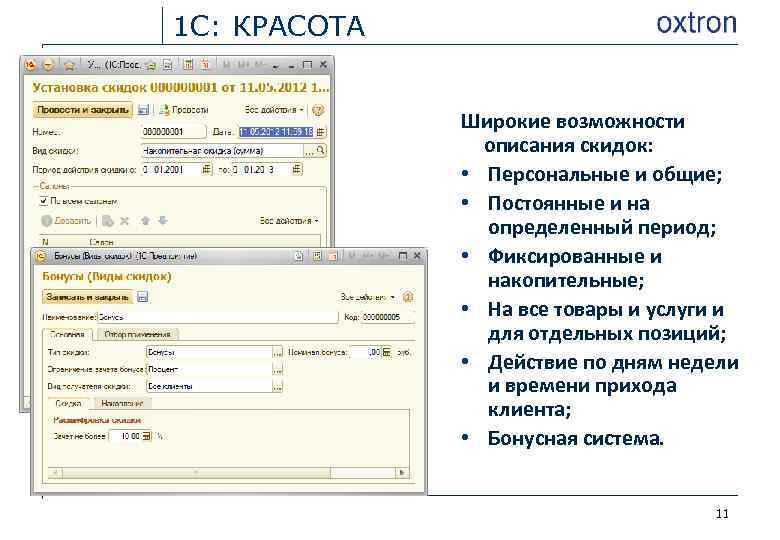The height and width of the screenshot is (540, 780).
Task: Click the 1C logo icon in Установка скидок title bar
Action: (x=30, y=65)
